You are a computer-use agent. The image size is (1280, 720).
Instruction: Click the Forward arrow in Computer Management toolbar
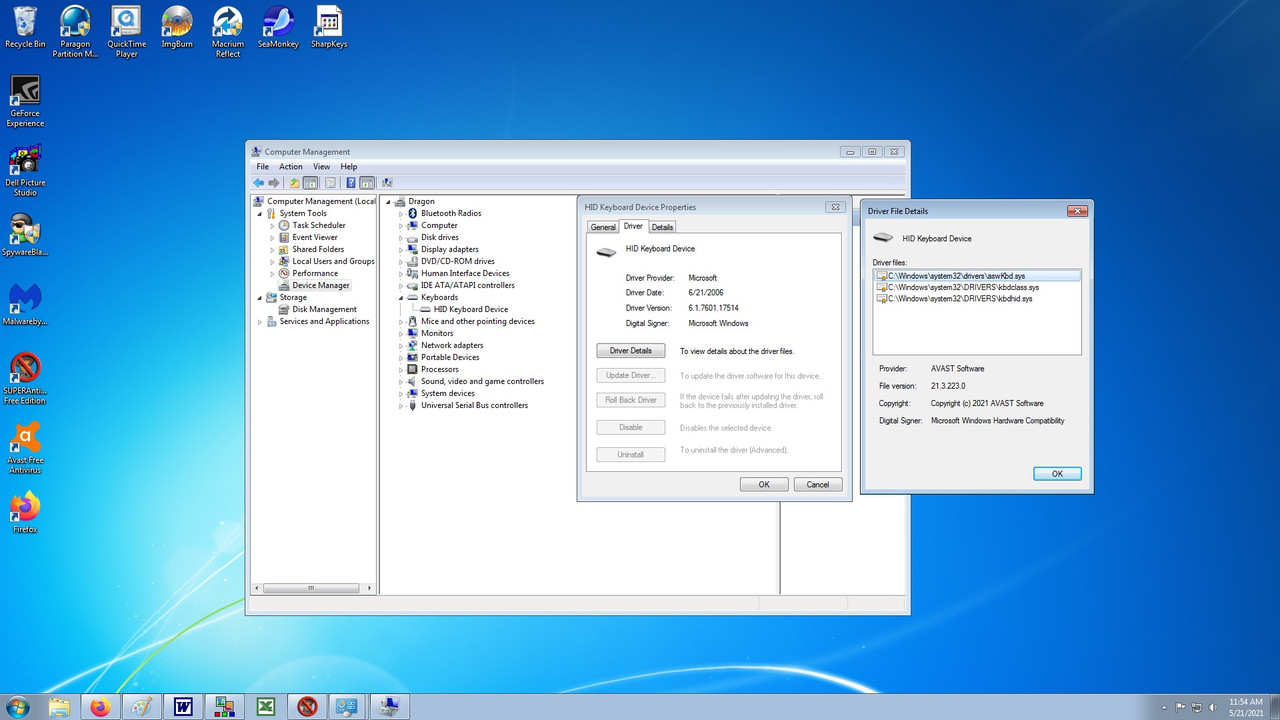274,183
